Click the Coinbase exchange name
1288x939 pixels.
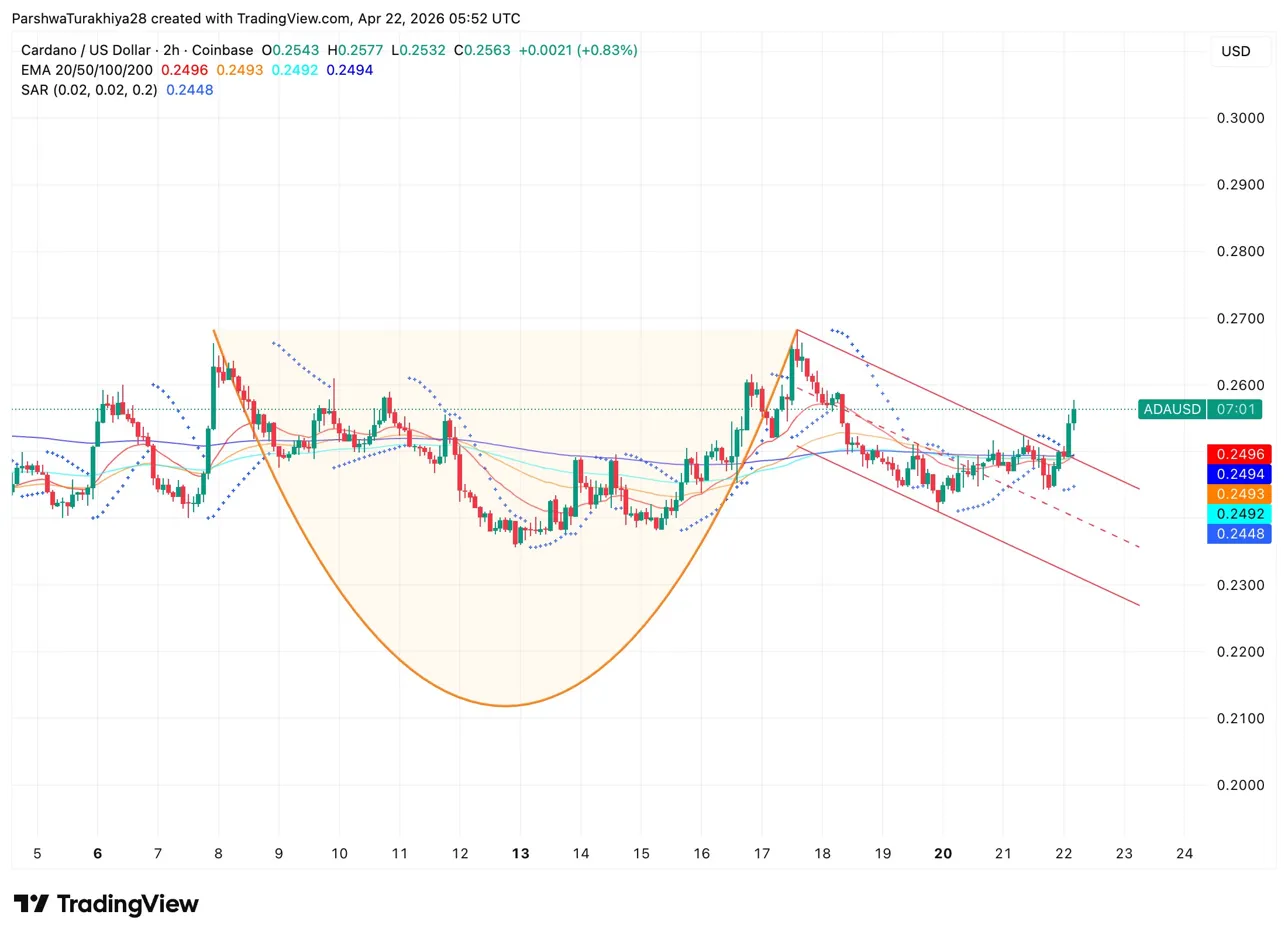[x=222, y=50]
